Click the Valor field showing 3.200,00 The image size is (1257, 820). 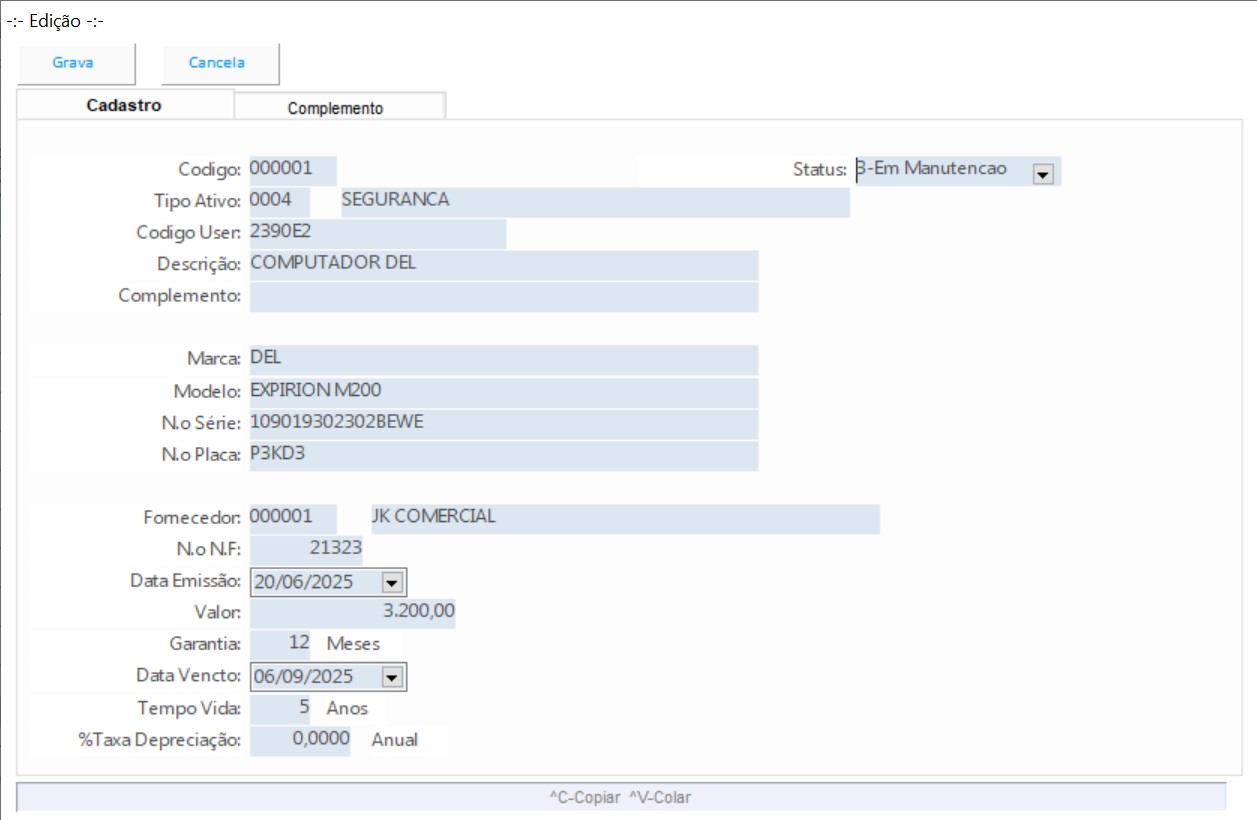click(352, 613)
